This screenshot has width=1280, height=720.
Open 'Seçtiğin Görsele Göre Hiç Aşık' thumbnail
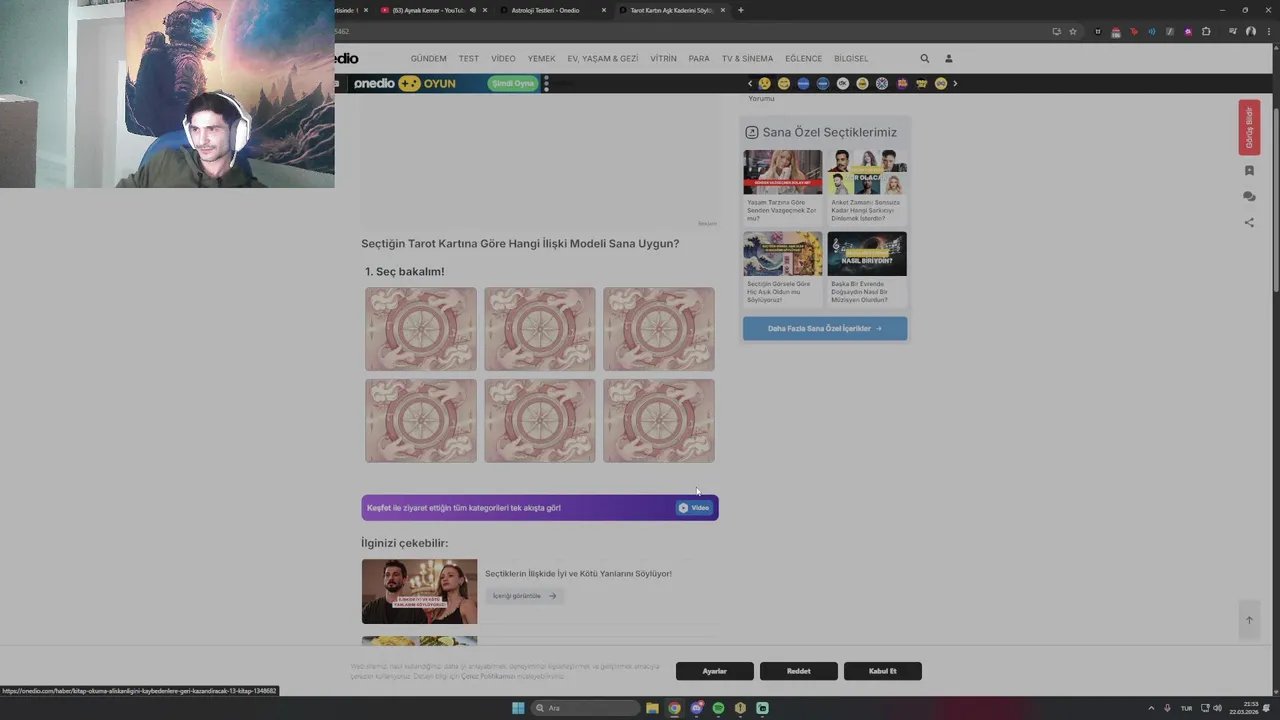click(783, 254)
